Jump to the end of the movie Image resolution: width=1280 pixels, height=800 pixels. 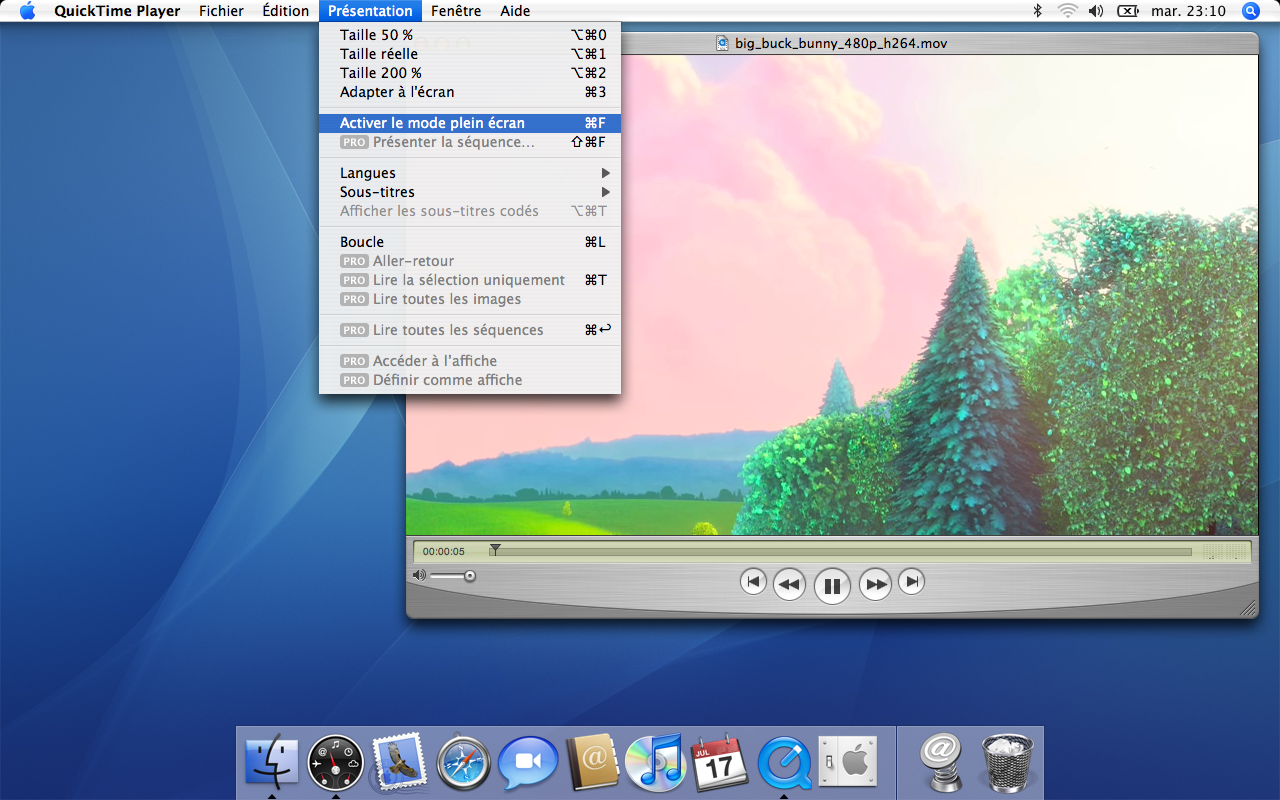pyautogui.click(x=911, y=581)
